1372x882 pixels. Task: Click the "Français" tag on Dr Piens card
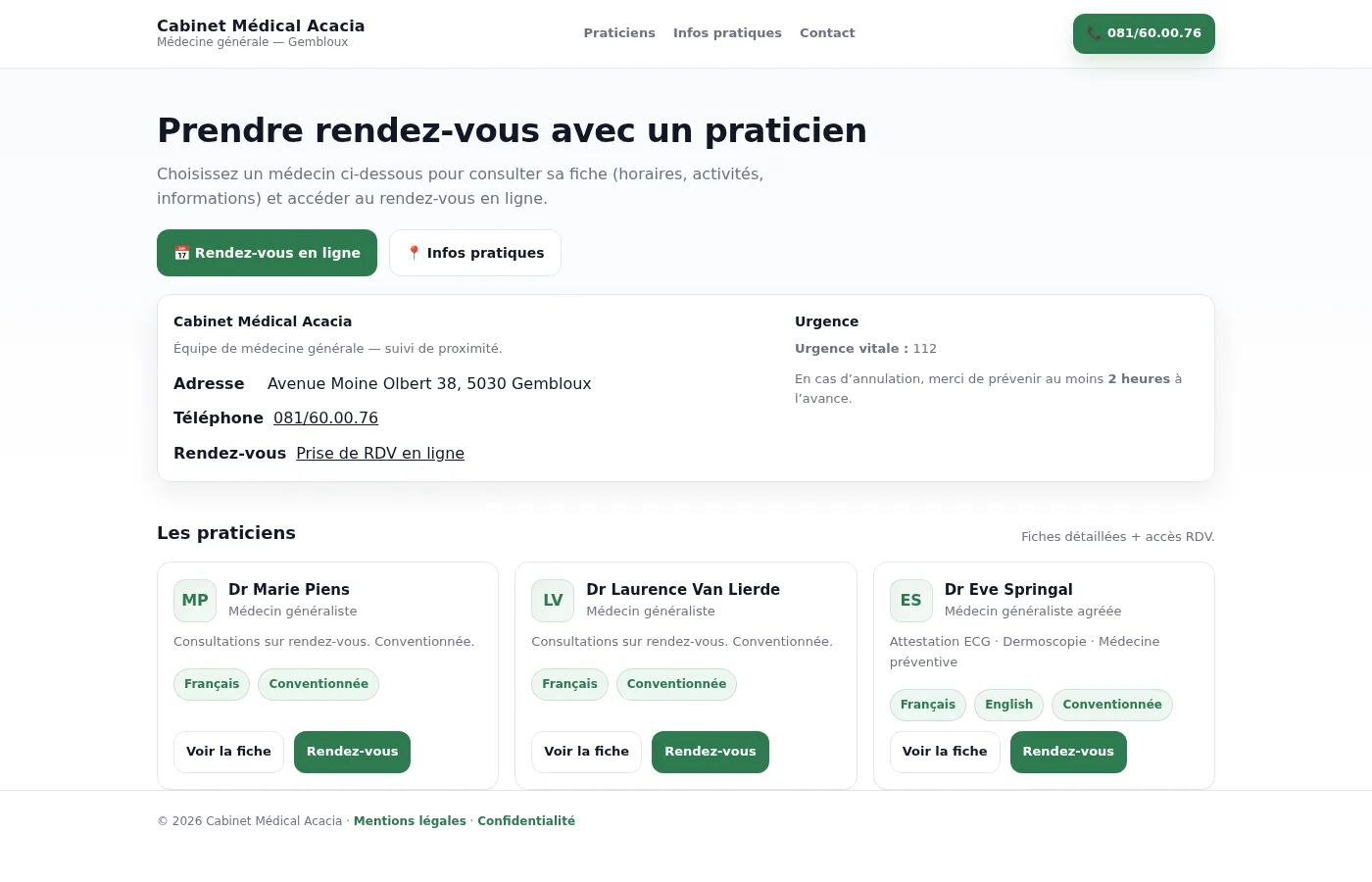click(212, 684)
